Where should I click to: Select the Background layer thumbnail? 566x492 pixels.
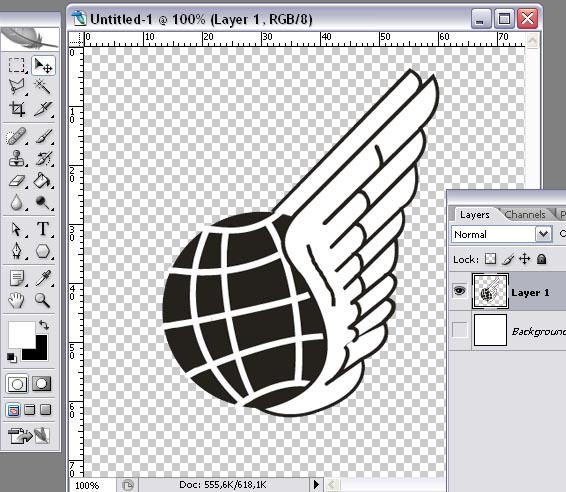(490, 330)
